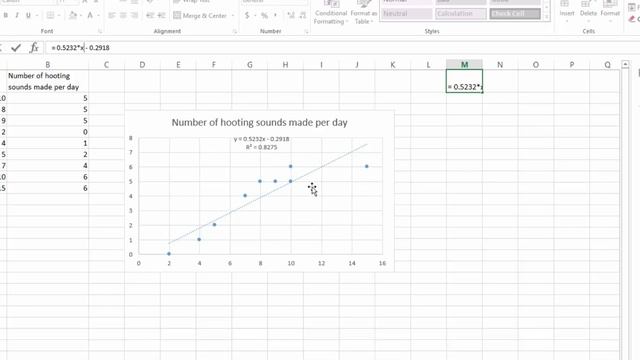
Task: Open the Borders dropdown arrow
Action: pyautogui.click(x=59, y=16)
